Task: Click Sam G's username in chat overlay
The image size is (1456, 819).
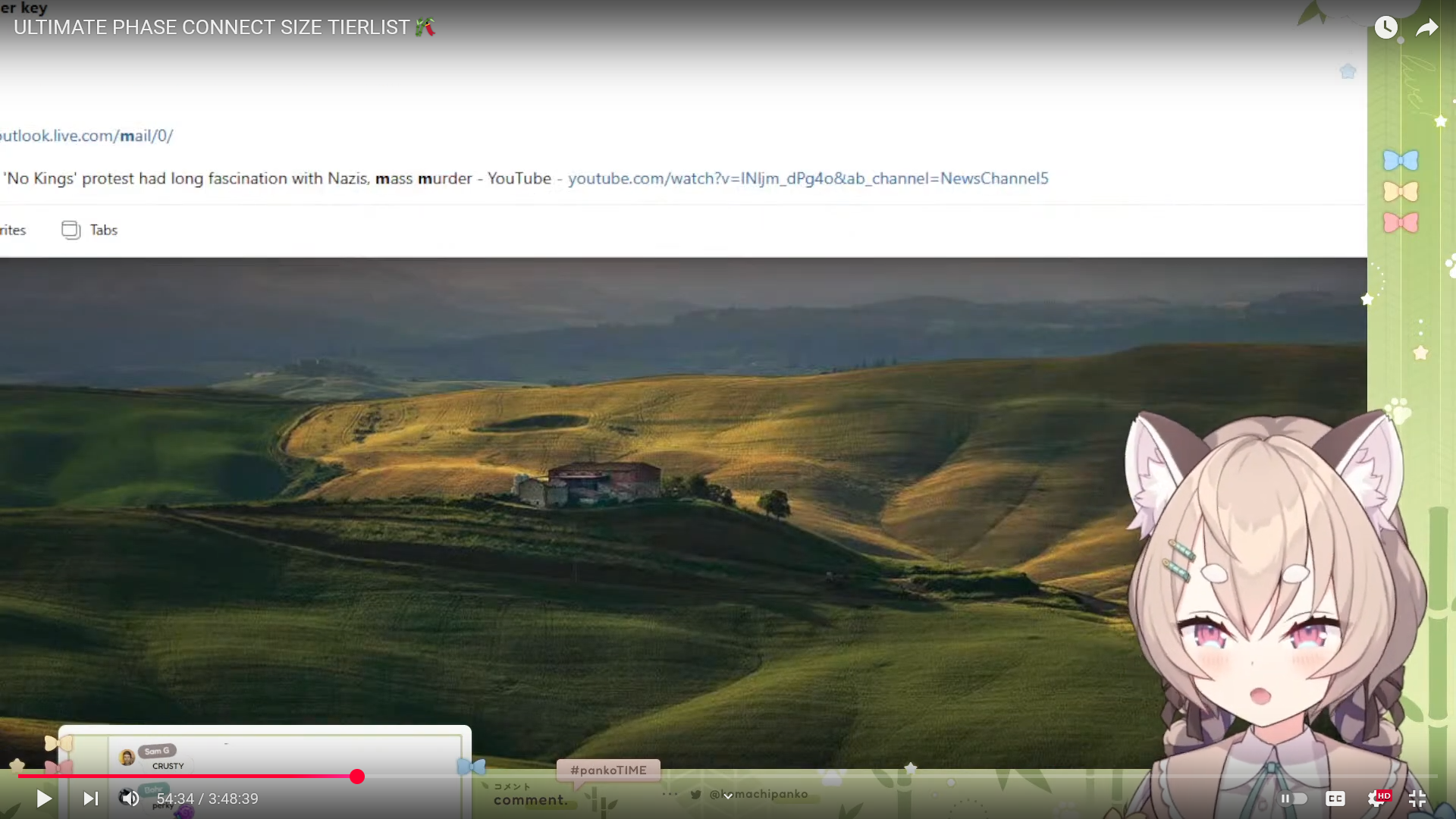Action: [157, 751]
